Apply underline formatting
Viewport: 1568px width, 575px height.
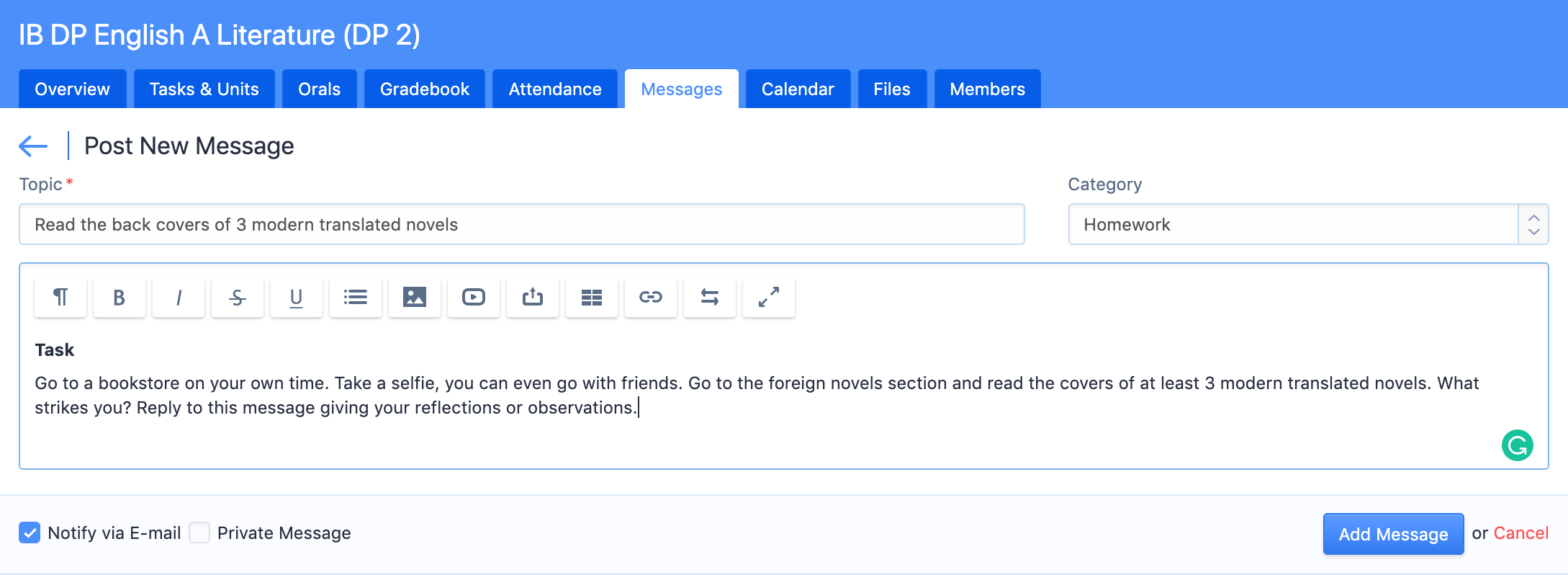(297, 297)
